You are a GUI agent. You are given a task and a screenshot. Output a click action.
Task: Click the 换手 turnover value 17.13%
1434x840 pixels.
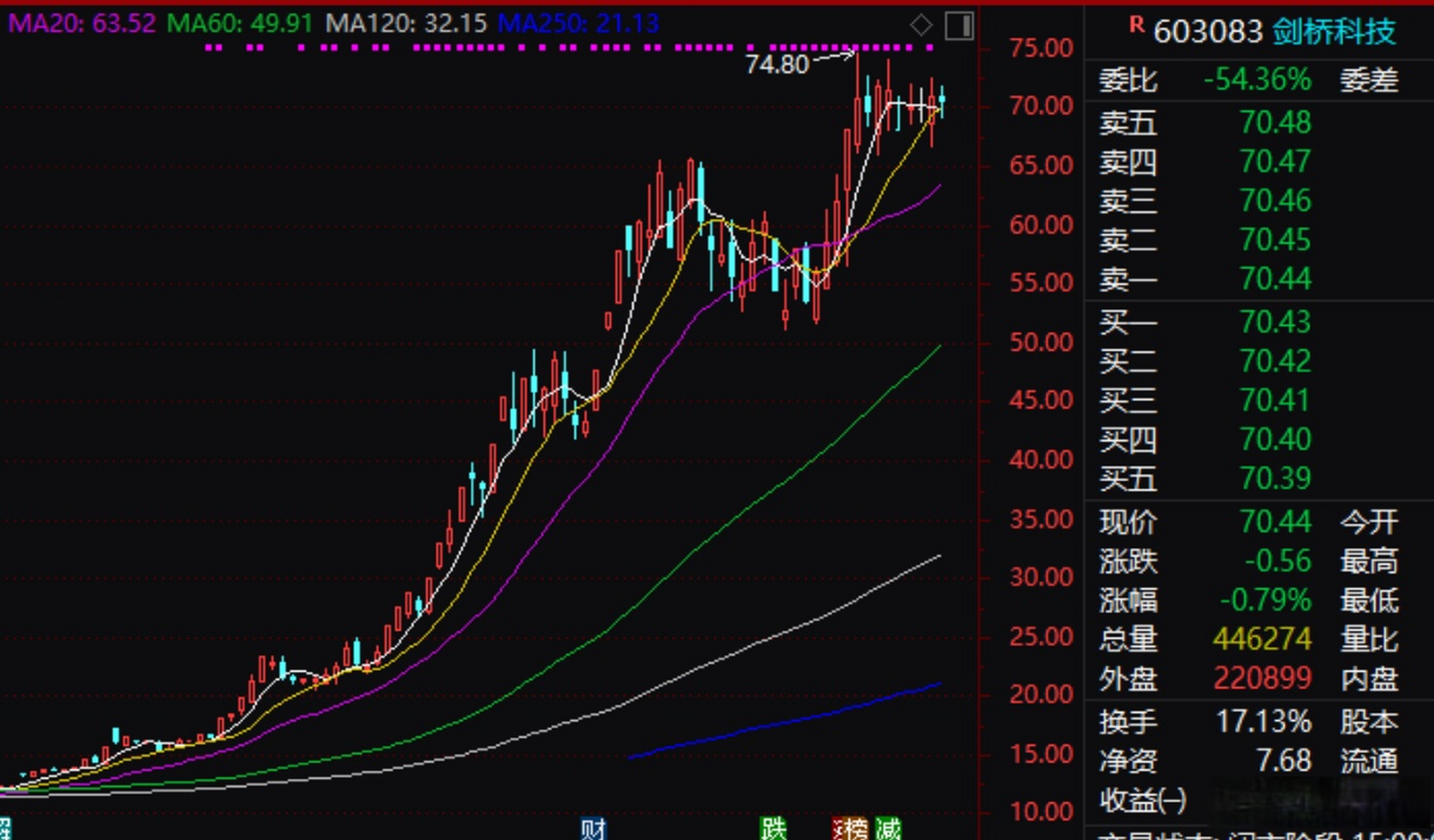[1263, 722]
